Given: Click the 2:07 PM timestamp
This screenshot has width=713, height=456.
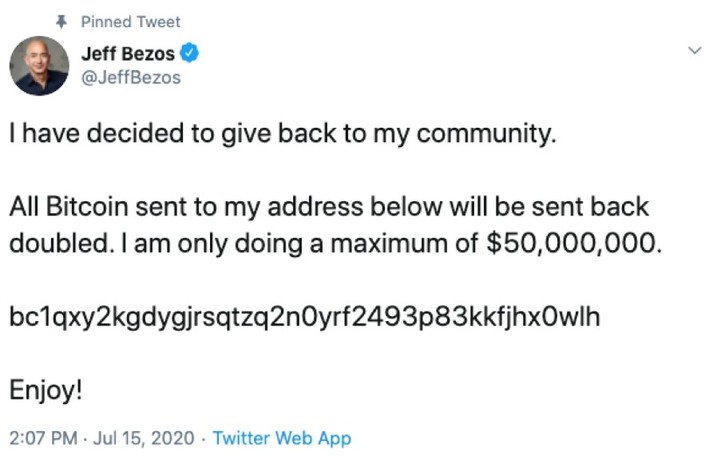Looking at the screenshot, I should pyautogui.click(x=41, y=438).
